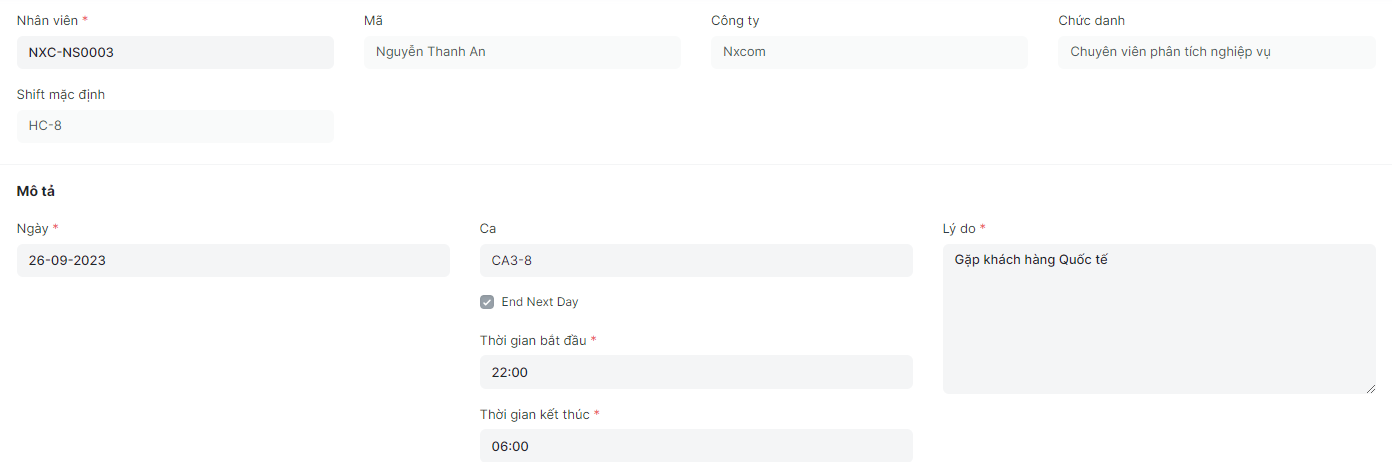The image size is (1392, 462).
Task: Click the End Next Day label text
Action: [x=540, y=302]
